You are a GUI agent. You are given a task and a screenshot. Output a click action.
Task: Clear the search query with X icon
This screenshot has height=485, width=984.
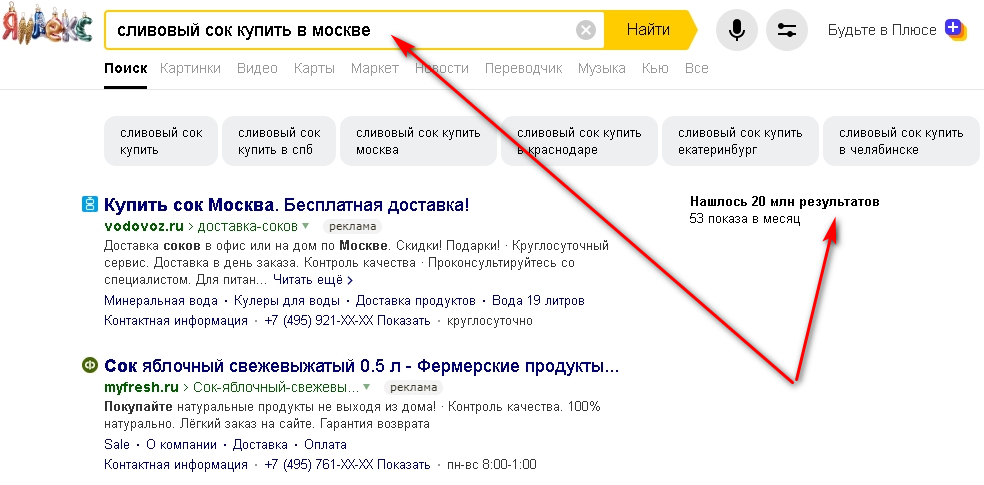tap(586, 30)
